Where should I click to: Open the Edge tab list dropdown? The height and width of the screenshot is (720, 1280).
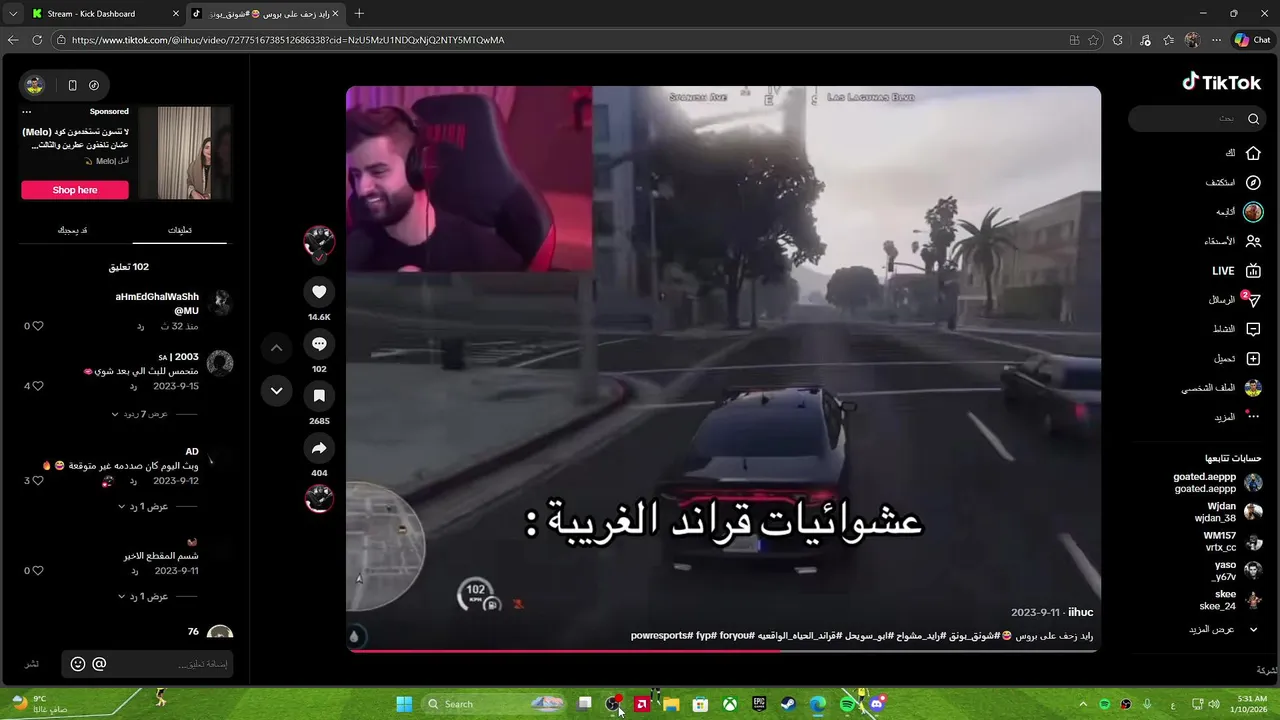pos(13,14)
